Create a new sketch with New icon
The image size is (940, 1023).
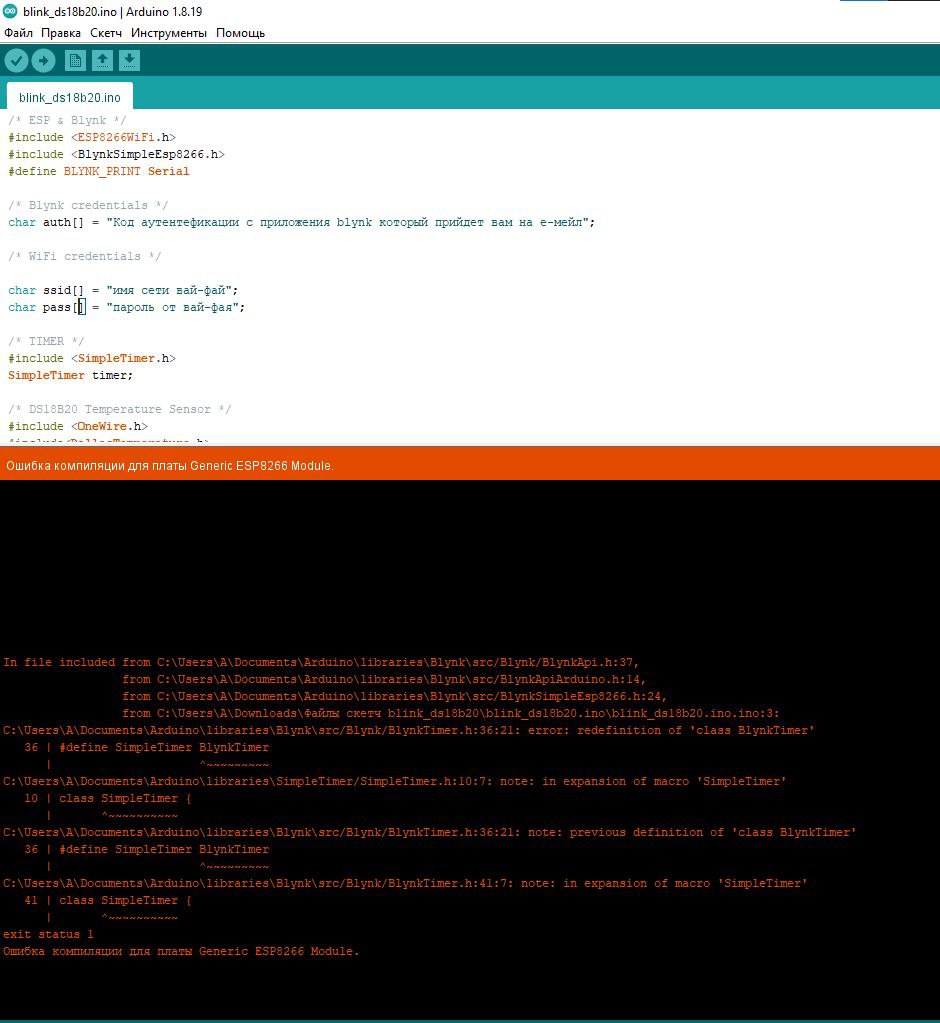pos(75,61)
